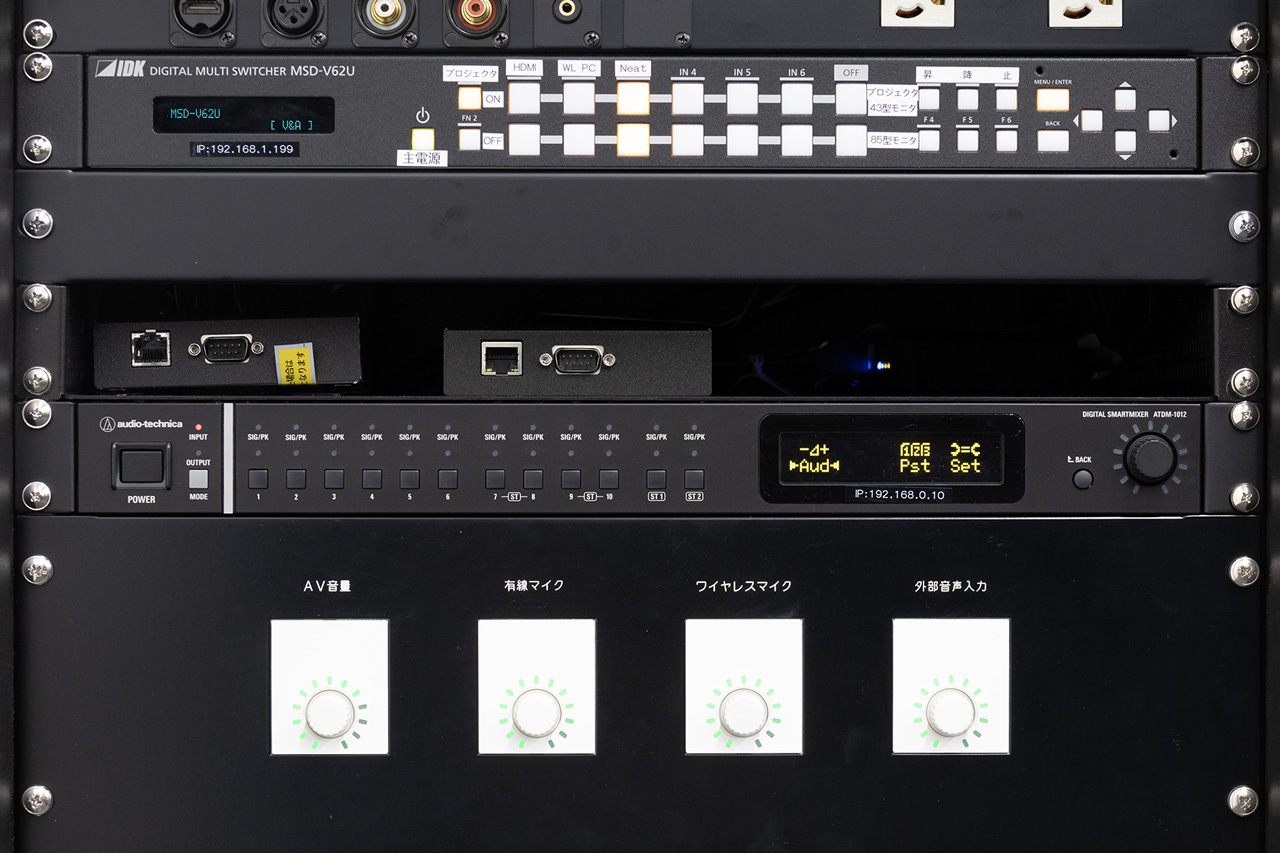Push the lit Neat input on the bottom row

pos(633,140)
